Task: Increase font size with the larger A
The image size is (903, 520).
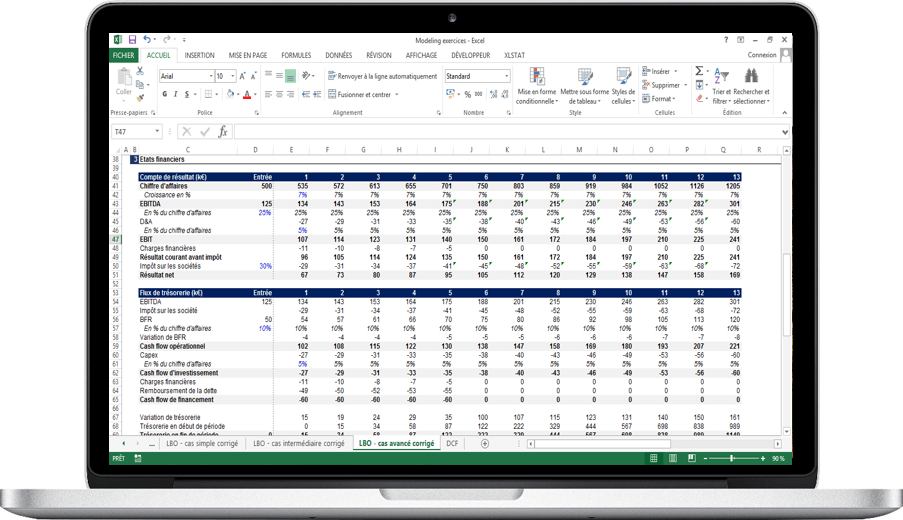Action: point(242,76)
